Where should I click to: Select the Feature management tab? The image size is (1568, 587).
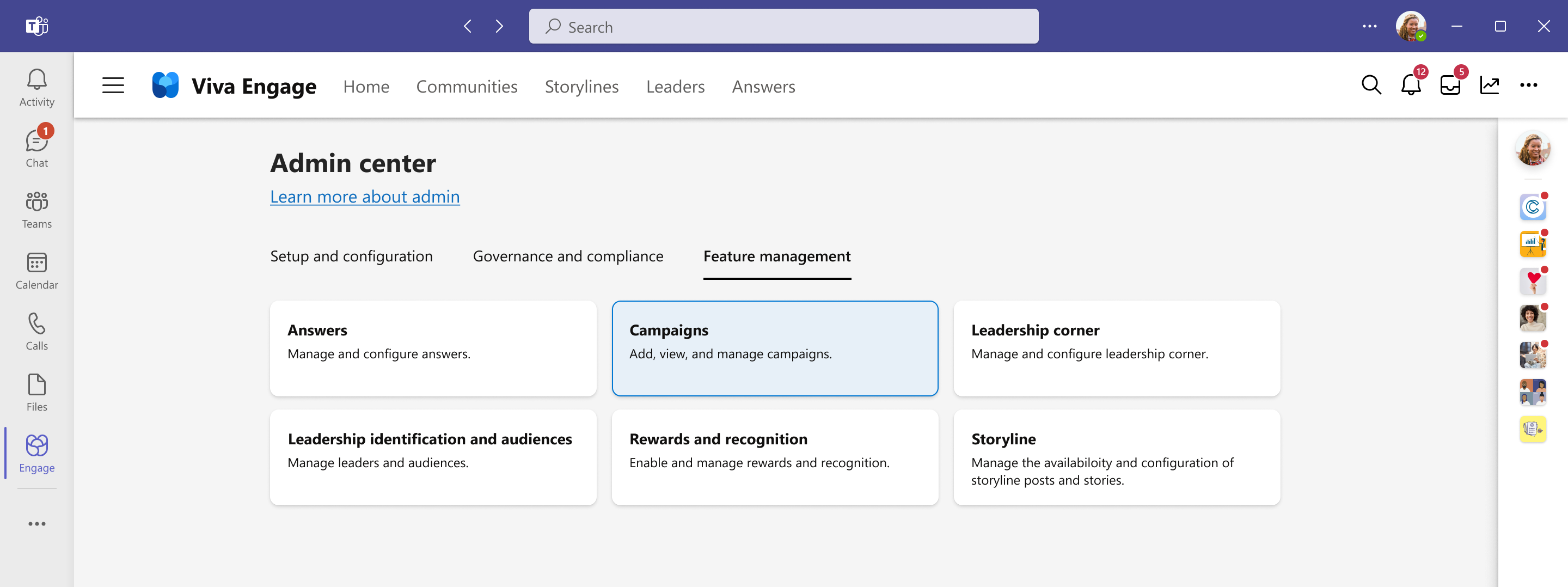click(777, 256)
